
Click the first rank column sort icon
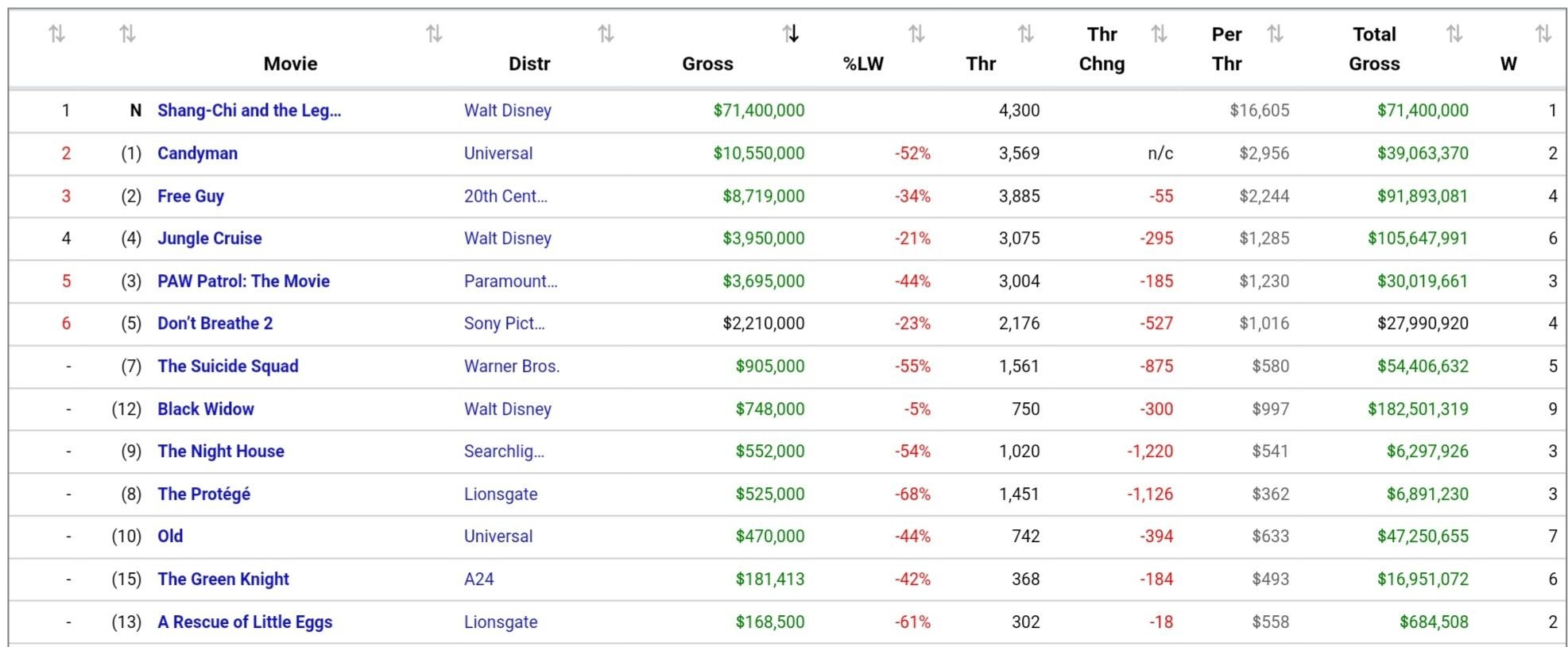coord(56,33)
